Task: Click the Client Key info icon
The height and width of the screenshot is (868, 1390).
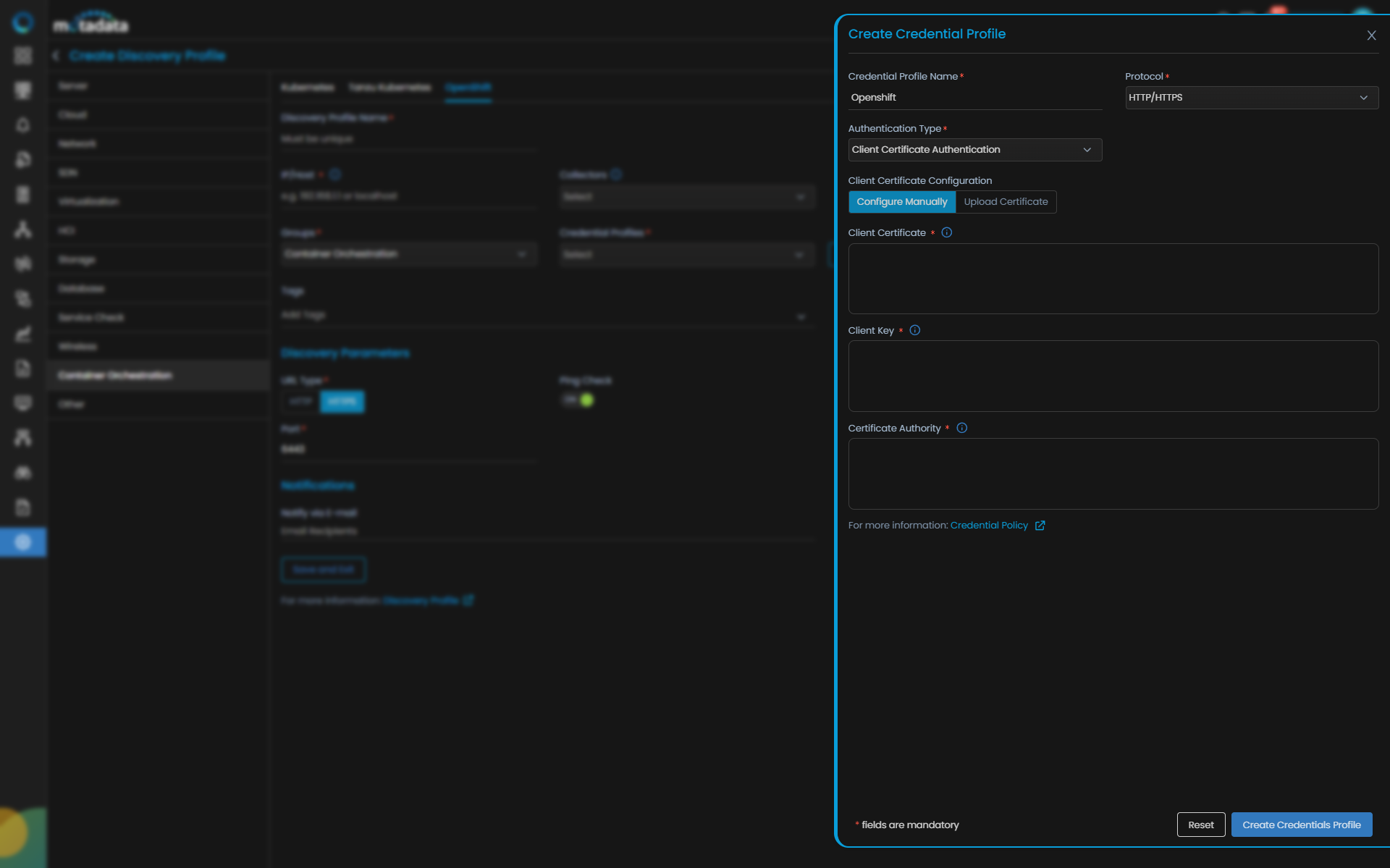Action: pyautogui.click(x=914, y=330)
